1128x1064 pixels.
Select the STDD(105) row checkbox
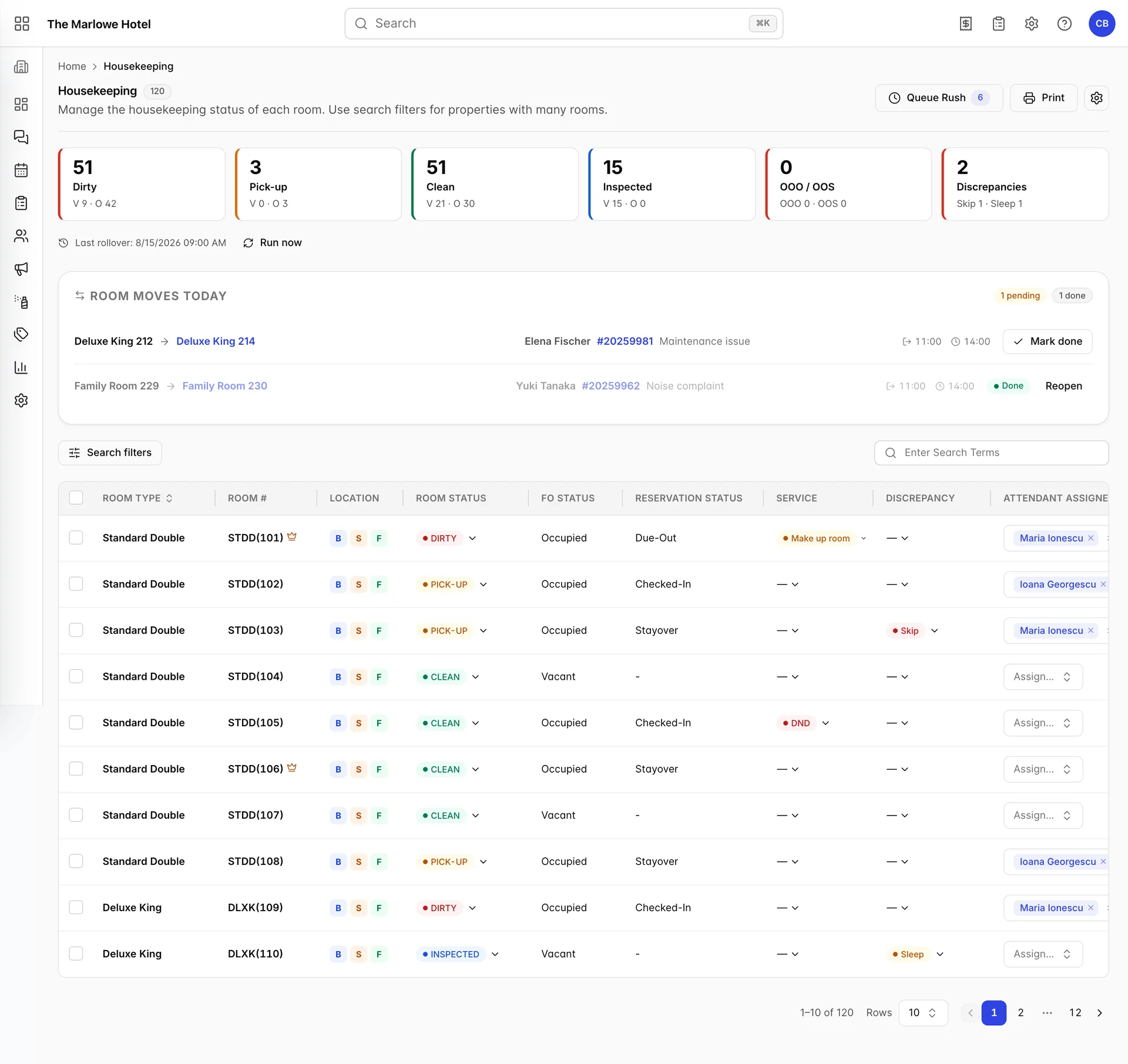[76, 723]
